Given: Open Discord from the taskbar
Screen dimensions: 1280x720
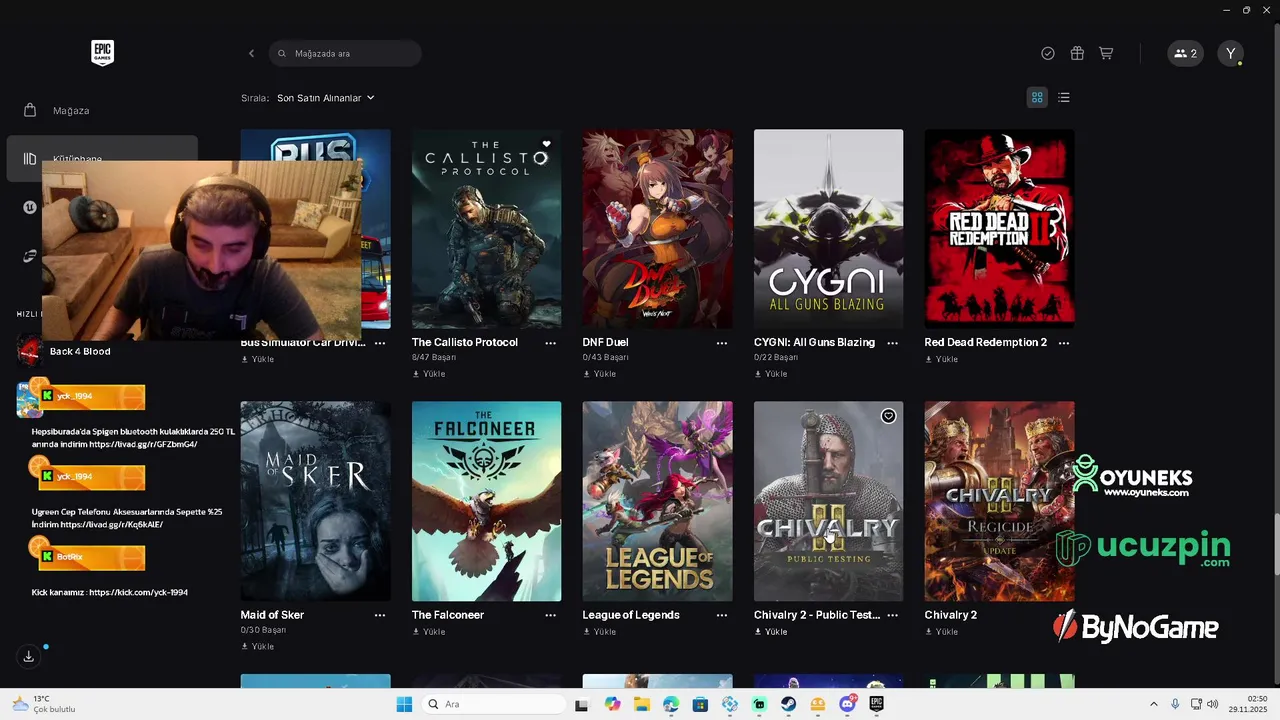Looking at the screenshot, I should (848, 704).
